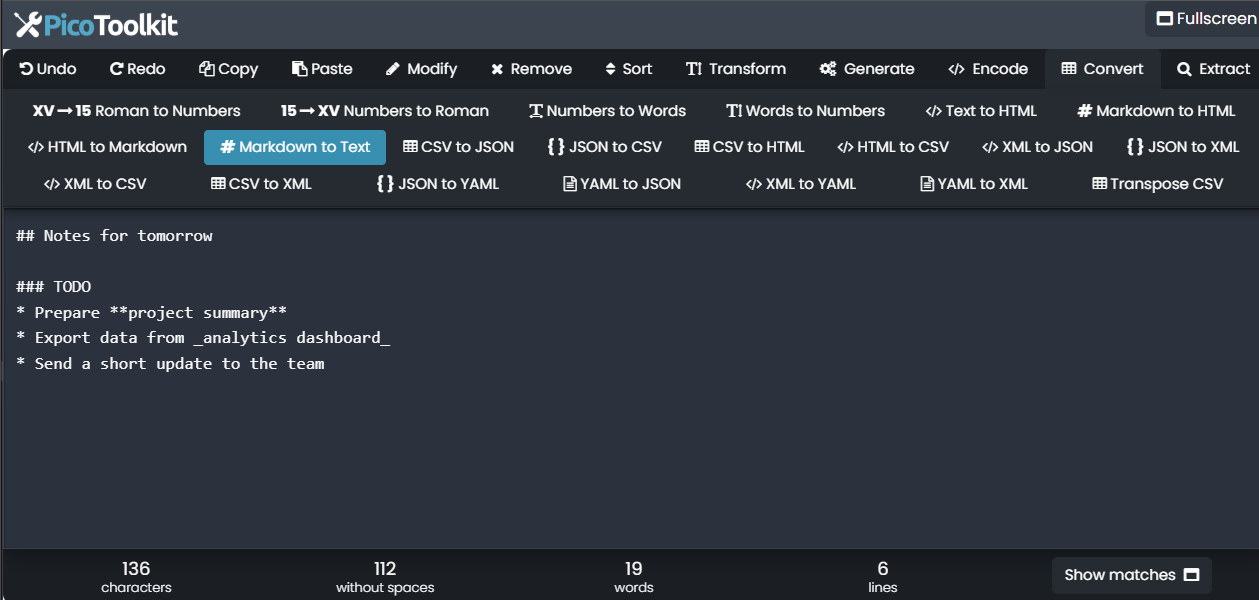Viewport: 1259px width, 600px height.
Task: Choose Numbers to Words tool
Action: tap(607, 111)
